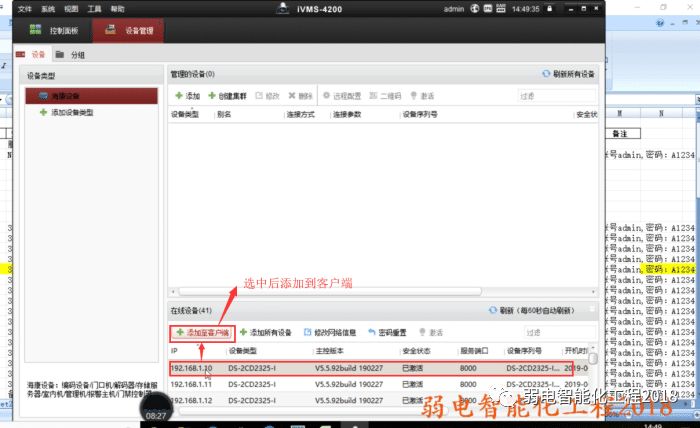Click 连接方式 column header
The height and width of the screenshot is (428, 700).
(x=301, y=115)
